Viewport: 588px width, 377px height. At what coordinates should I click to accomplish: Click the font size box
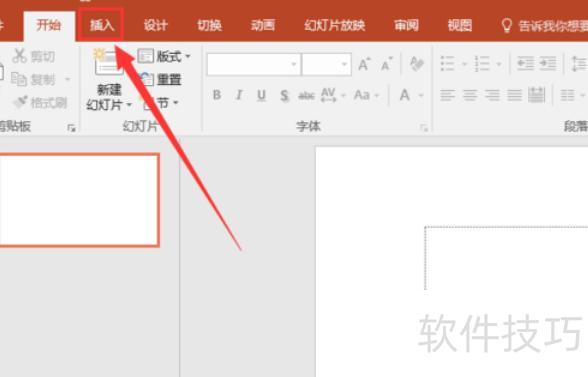(326, 64)
